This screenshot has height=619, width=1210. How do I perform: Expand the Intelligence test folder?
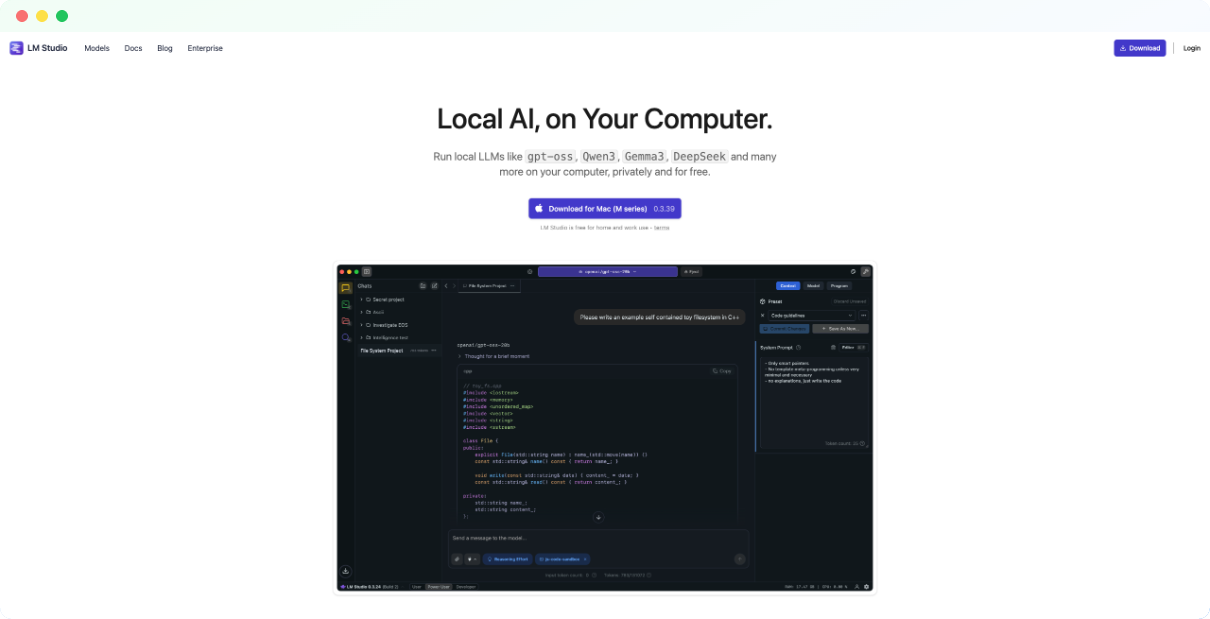click(x=387, y=337)
